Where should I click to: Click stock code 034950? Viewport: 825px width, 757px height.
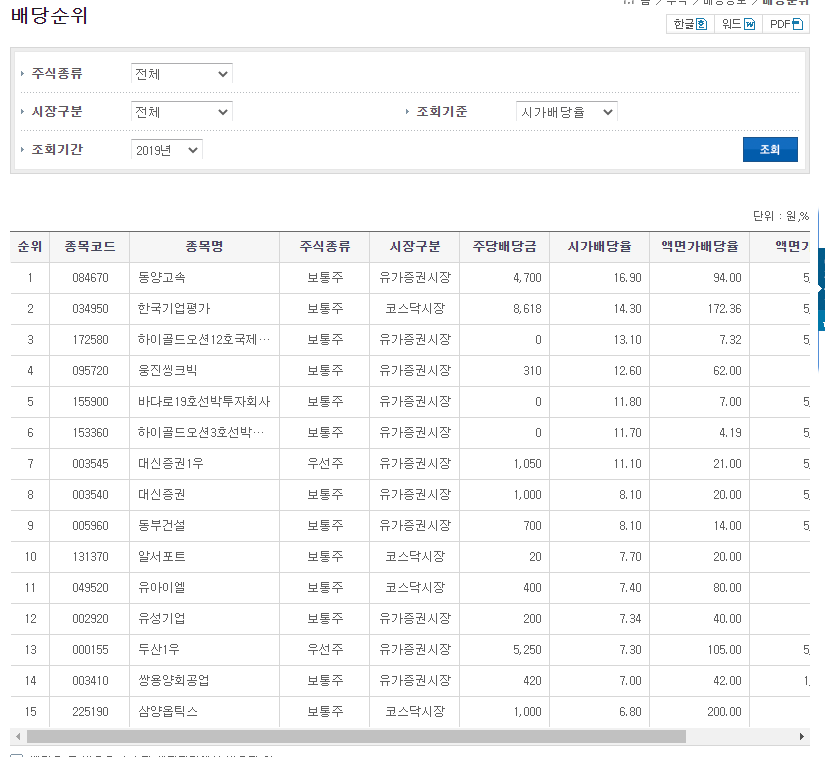coord(90,309)
